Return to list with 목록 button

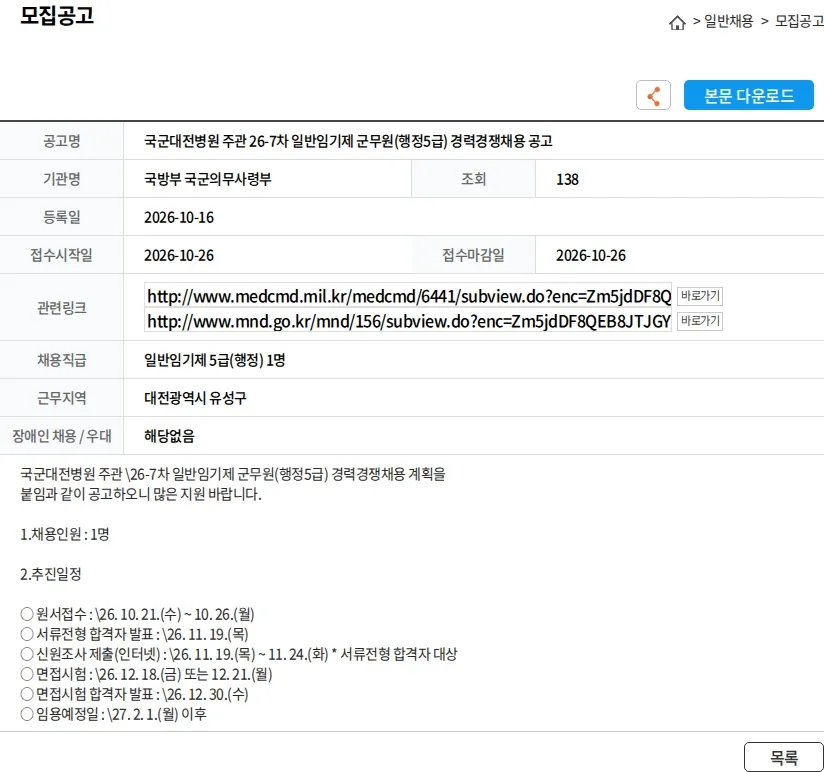point(784,757)
